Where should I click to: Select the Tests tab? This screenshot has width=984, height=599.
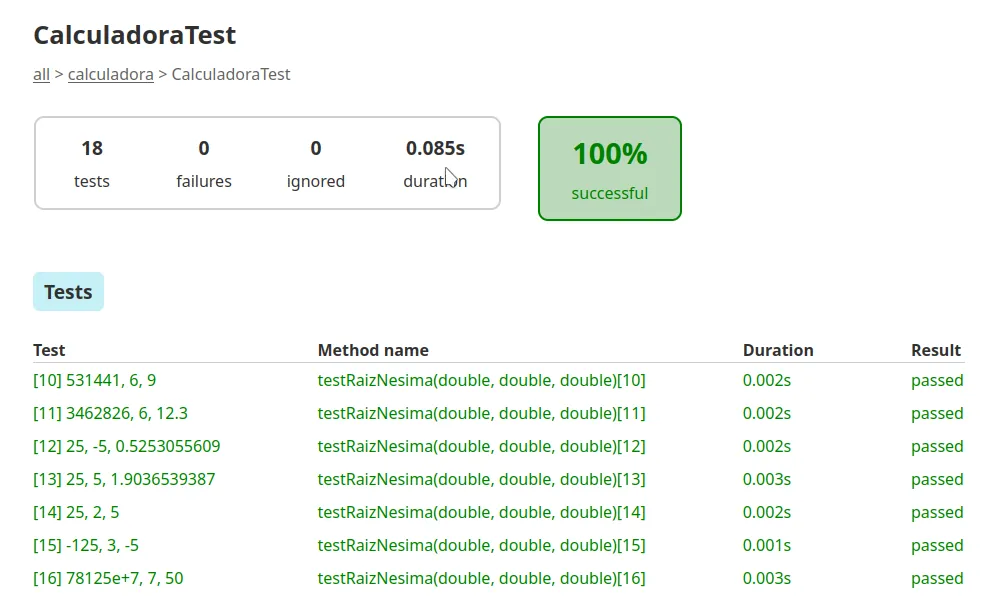[x=68, y=292]
